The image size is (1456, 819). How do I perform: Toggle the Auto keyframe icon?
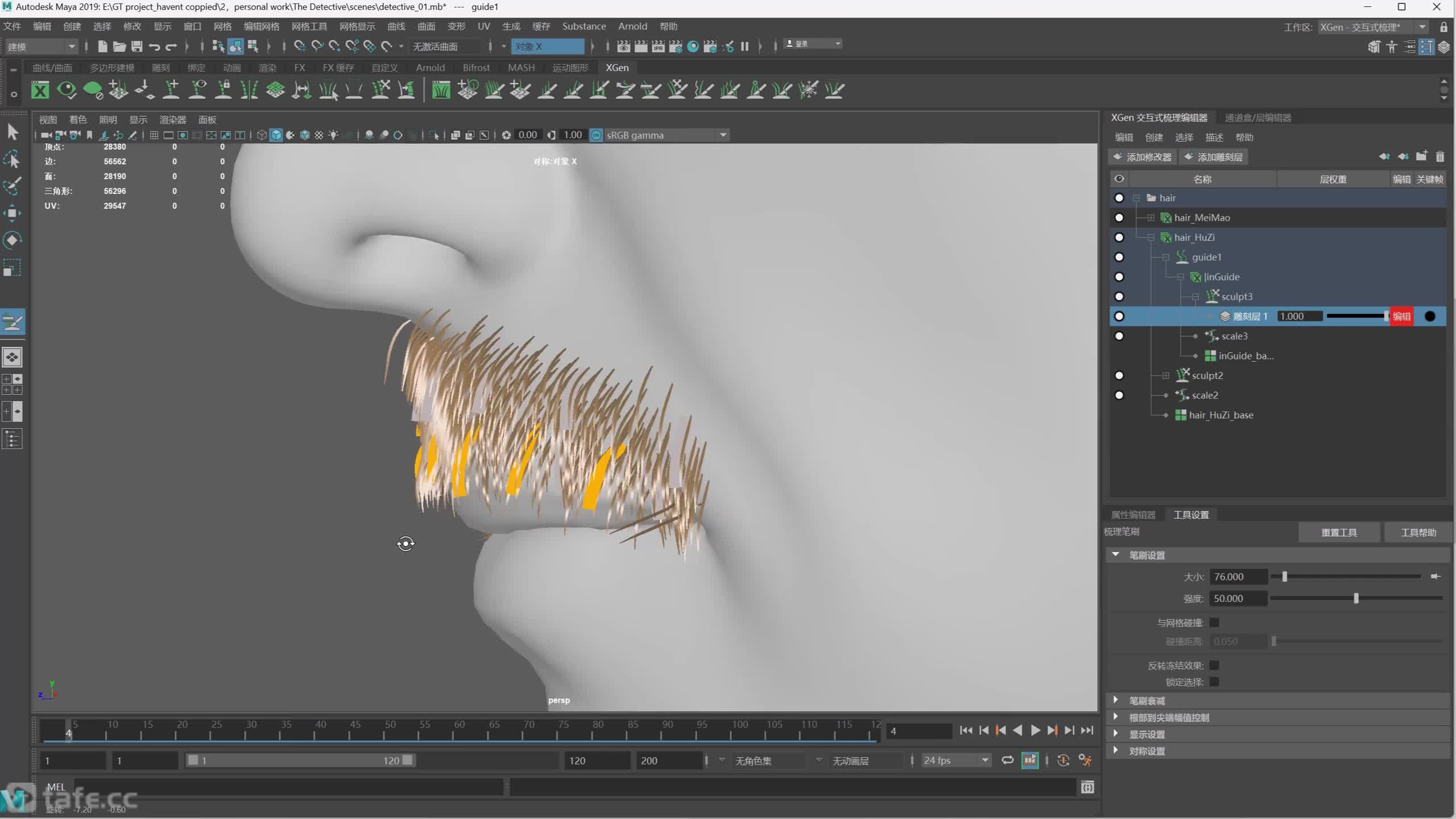coord(1063,760)
